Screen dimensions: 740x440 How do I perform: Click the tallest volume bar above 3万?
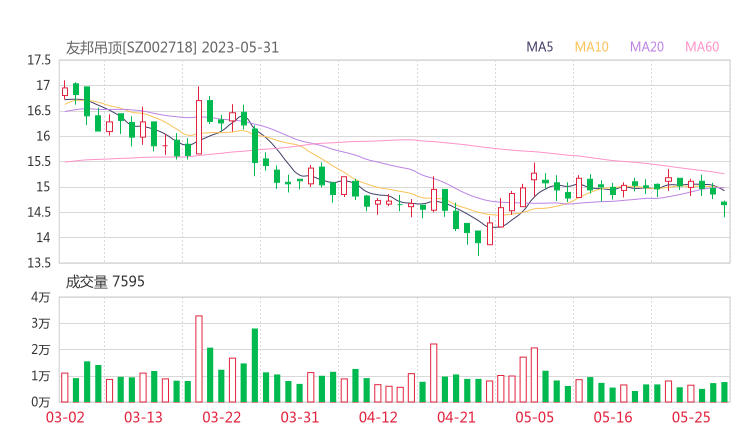[x=199, y=359]
